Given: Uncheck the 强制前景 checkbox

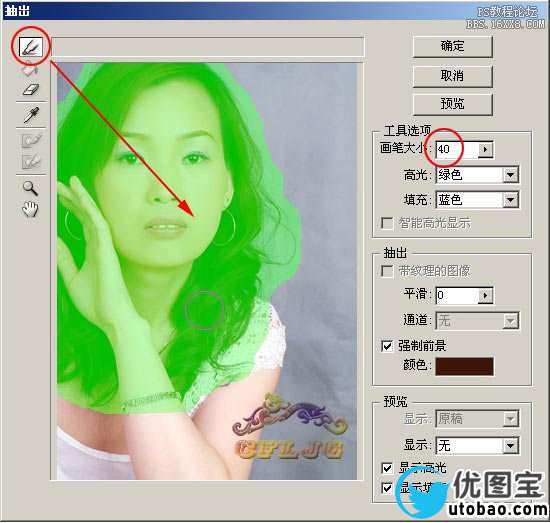Looking at the screenshot, I should [x=387, y=346].
